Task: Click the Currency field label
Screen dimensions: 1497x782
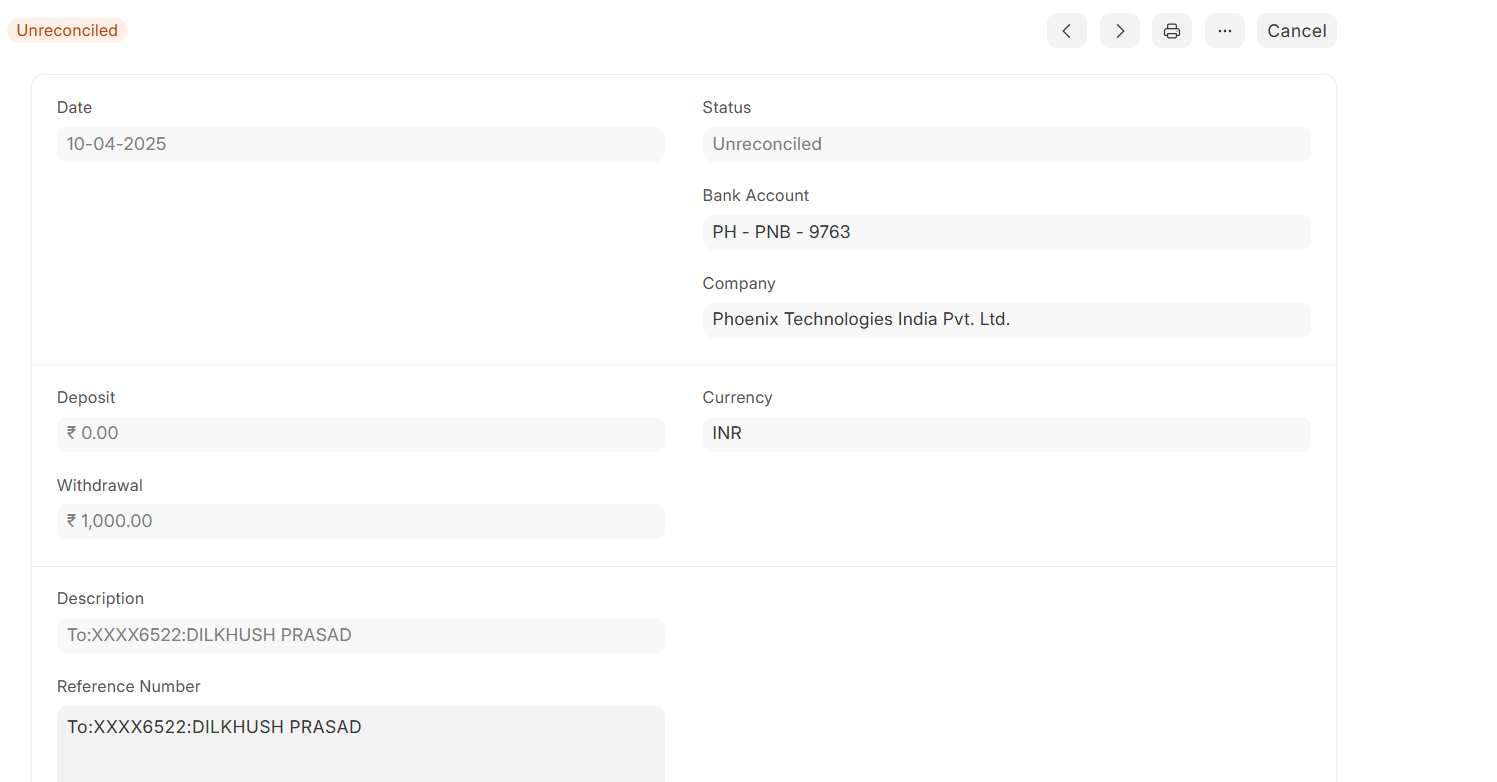Action: pos(737,397)
